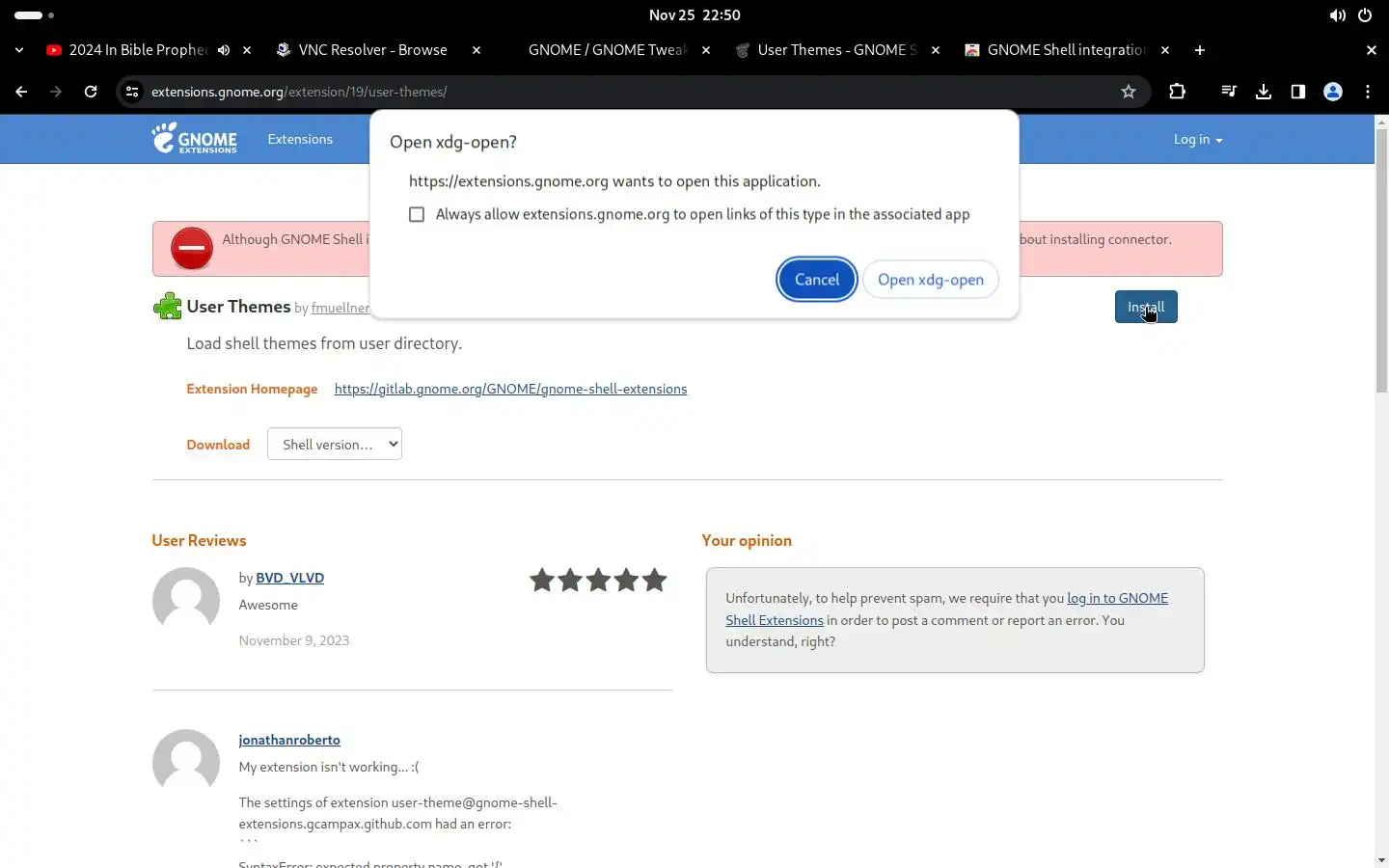Click the five-star rating of BVD_VLVD review

[x=598, y=580]
